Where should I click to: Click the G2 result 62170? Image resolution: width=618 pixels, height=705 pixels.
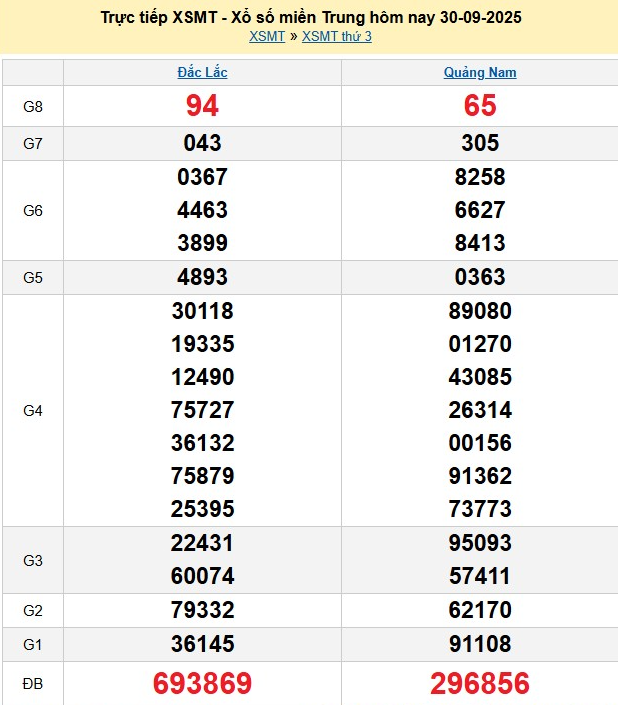tap(480, 610)
